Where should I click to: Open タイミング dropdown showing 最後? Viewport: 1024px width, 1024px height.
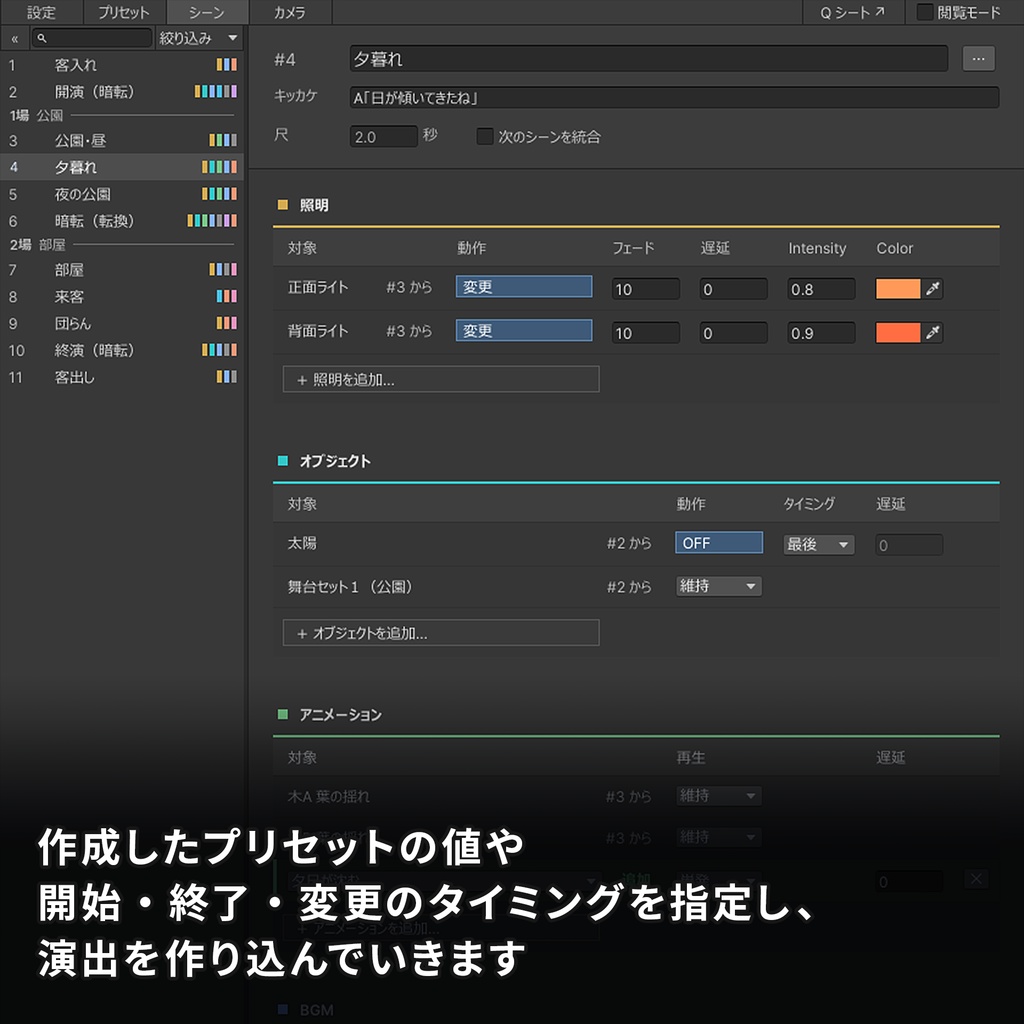click(x=819, y=545)
